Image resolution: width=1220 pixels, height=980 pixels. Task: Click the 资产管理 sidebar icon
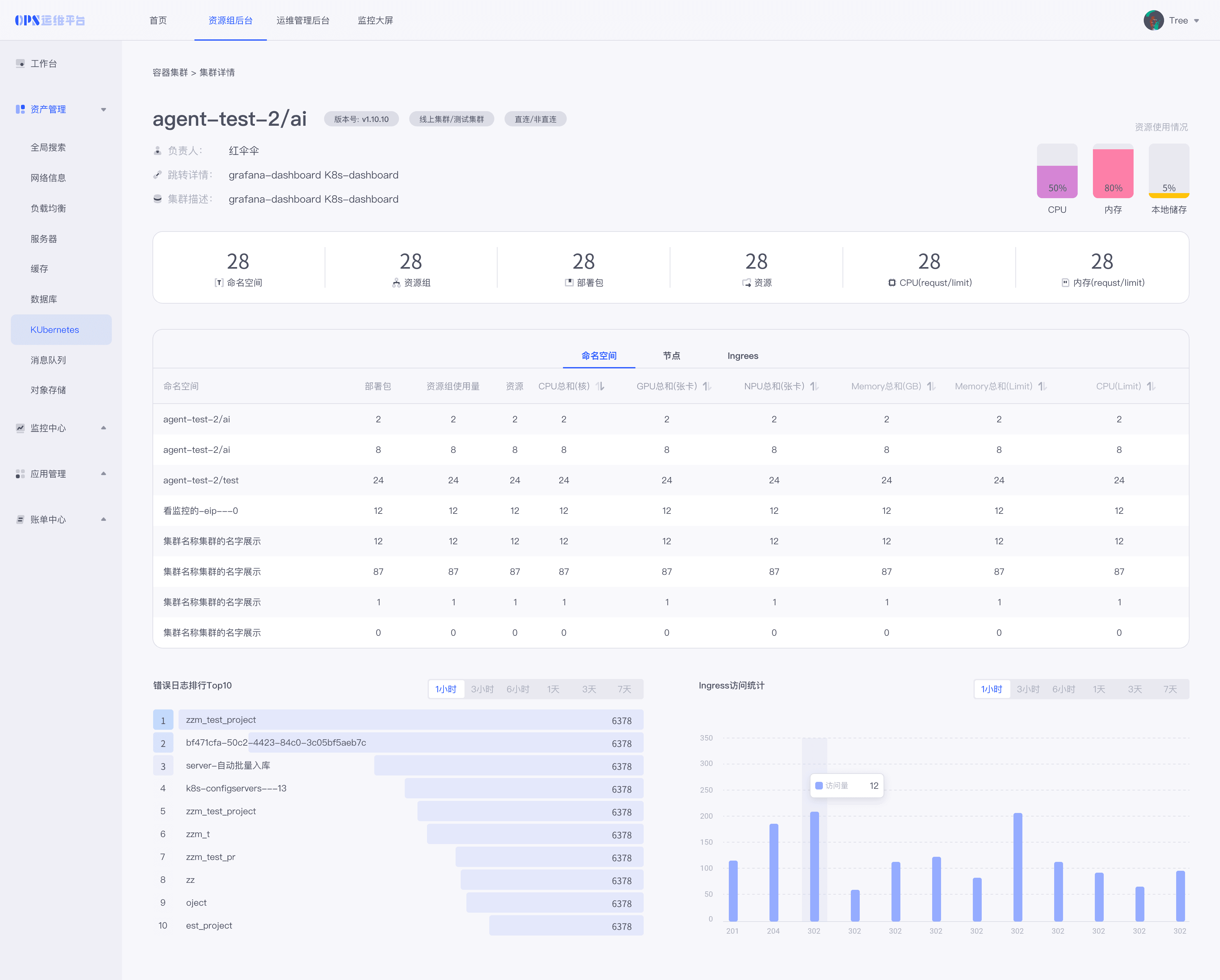[20, 109]
